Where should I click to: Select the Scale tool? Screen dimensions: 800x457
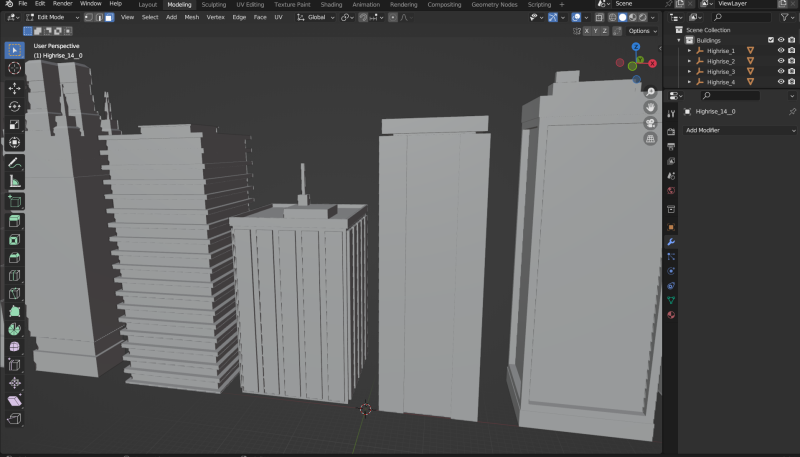tap(14, 124)
